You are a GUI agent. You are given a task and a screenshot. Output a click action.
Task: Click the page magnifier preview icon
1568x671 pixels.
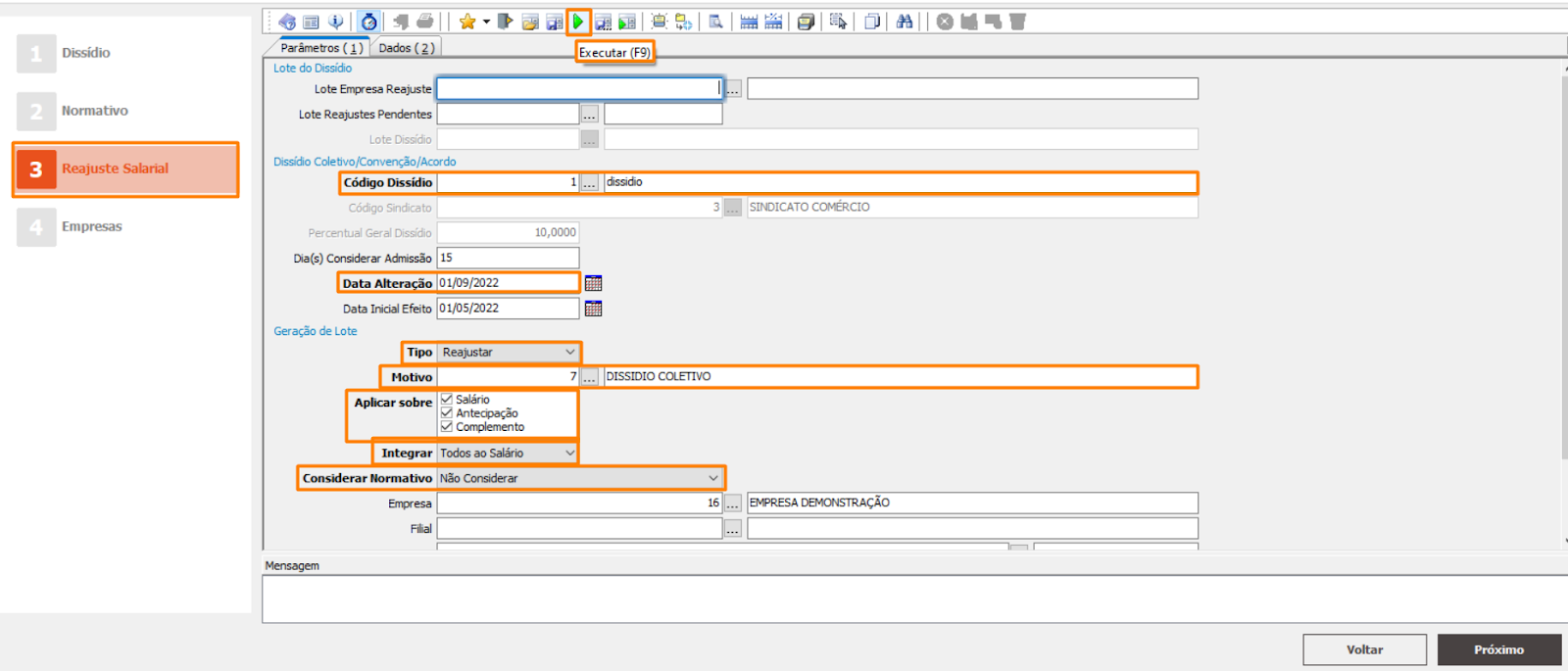click(x=716, y=22)
